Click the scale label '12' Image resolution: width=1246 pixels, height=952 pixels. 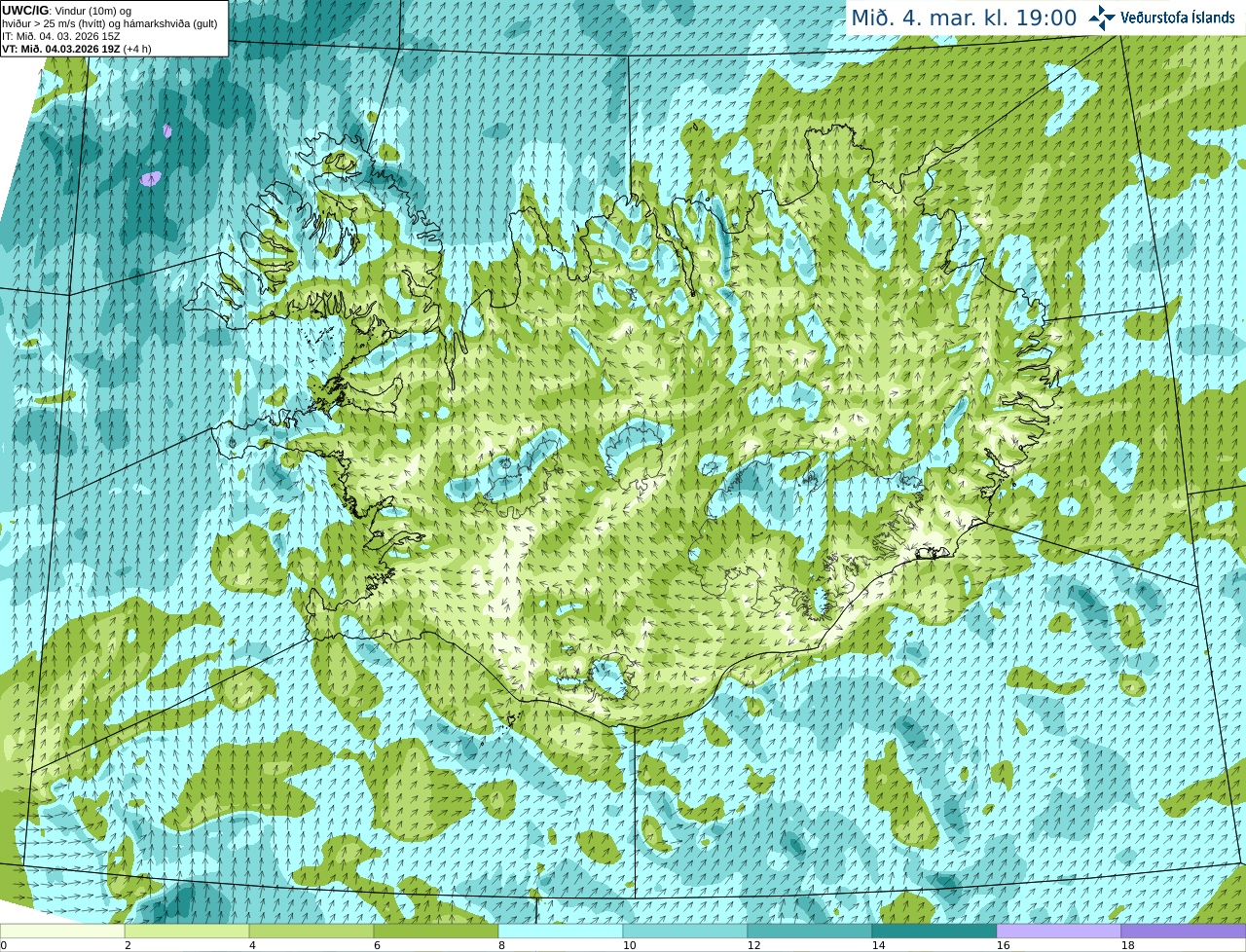(x=753, y=945)
